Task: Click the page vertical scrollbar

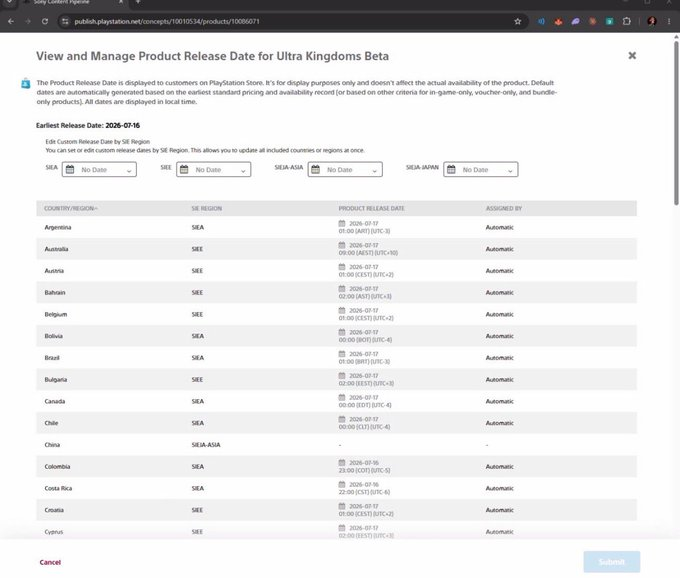Action: (676, 121)
